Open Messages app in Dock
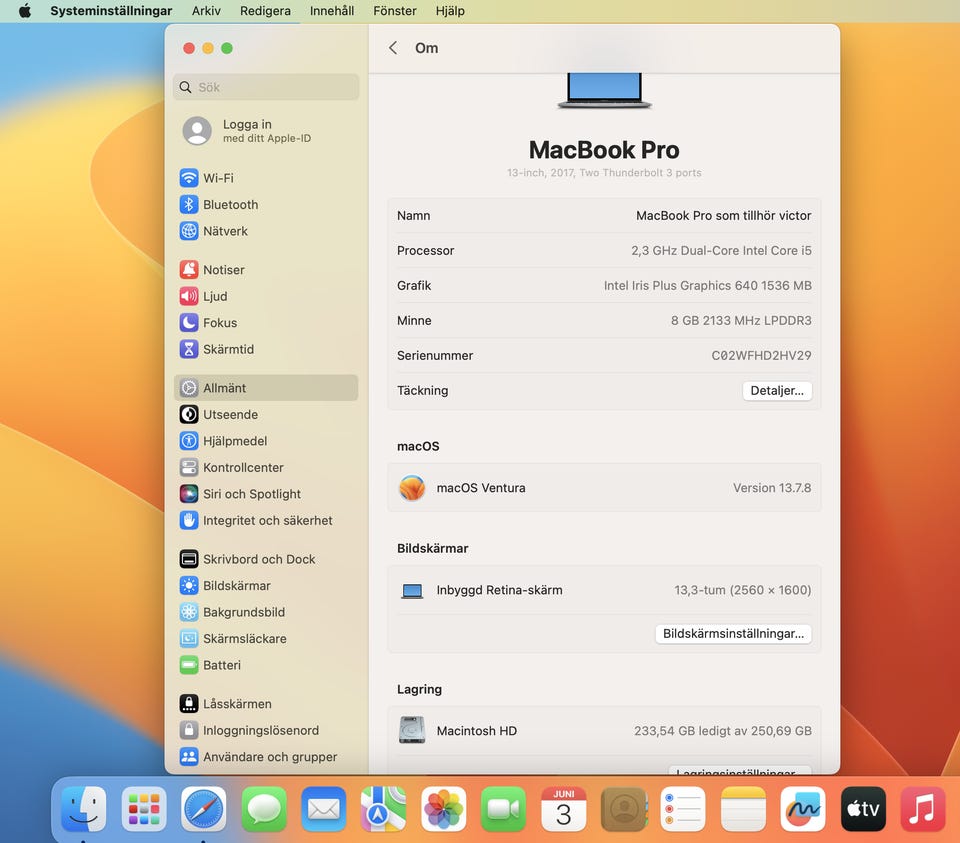The width and height of the screenshot is (960, 843). click(x=264, y=809)
